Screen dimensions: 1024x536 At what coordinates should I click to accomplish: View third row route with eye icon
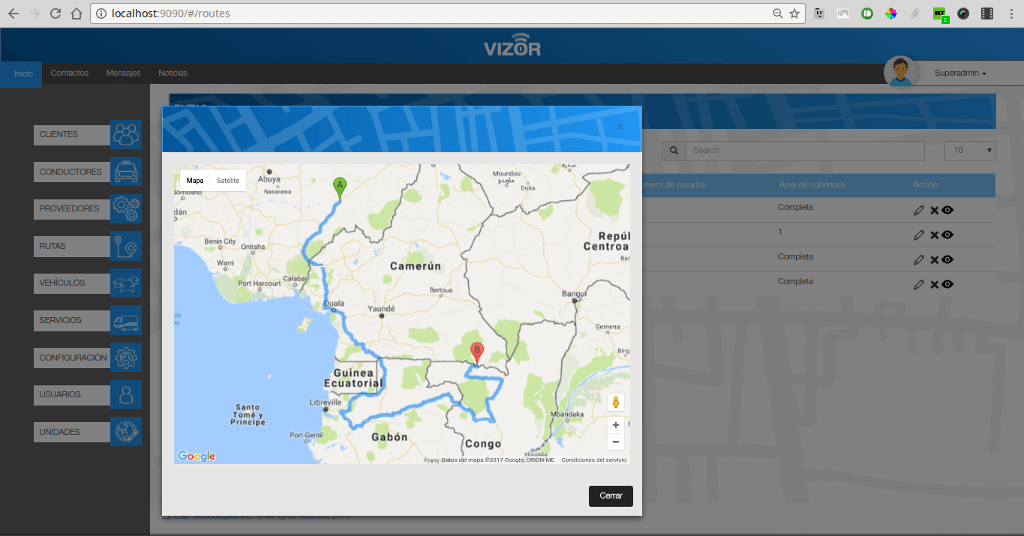(948, 260)
